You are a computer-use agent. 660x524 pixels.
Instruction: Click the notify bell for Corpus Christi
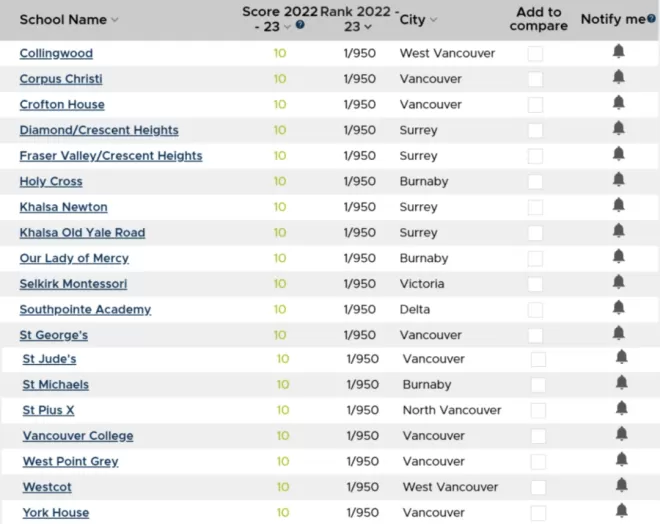[x=618, y=77]
